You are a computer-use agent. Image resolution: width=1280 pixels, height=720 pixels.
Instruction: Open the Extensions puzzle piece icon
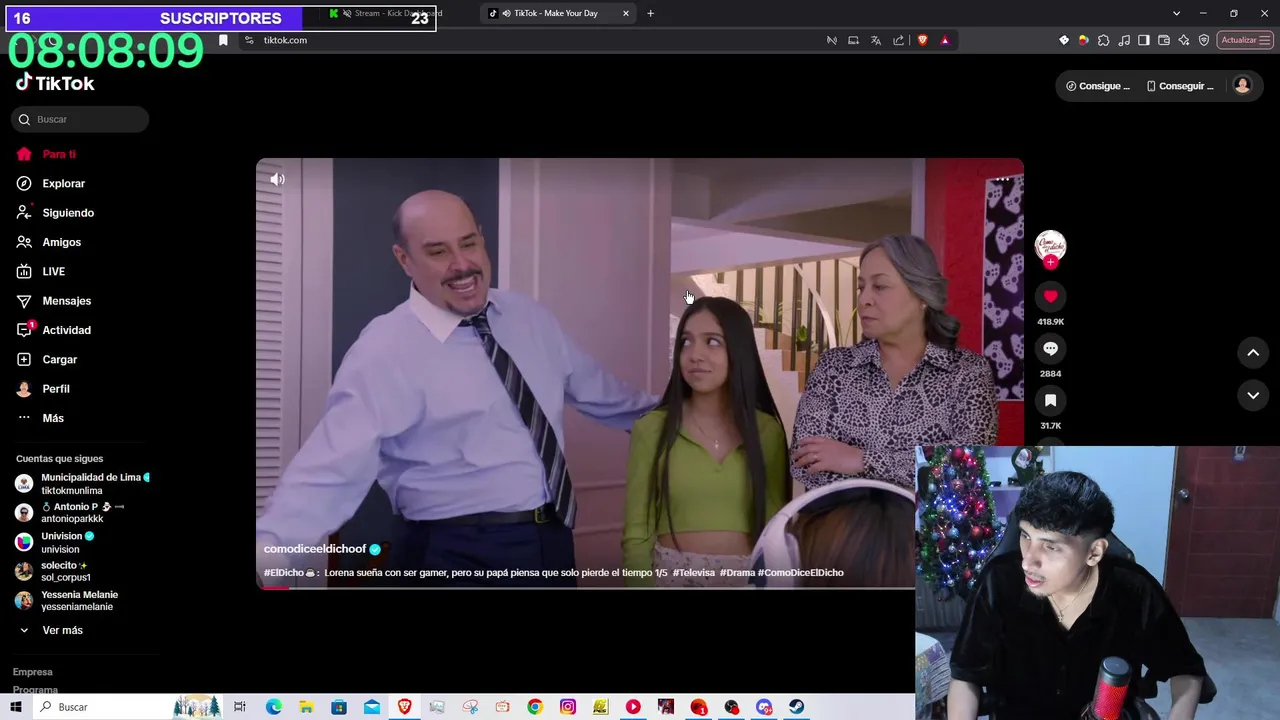[x=1103, y=40]
